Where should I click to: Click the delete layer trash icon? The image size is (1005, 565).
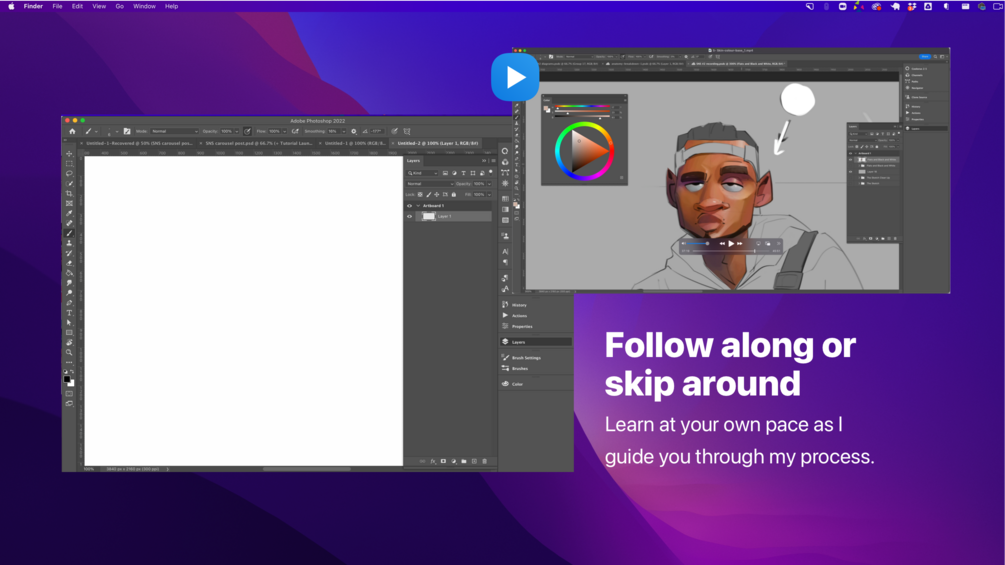click(x=485, y=461)
